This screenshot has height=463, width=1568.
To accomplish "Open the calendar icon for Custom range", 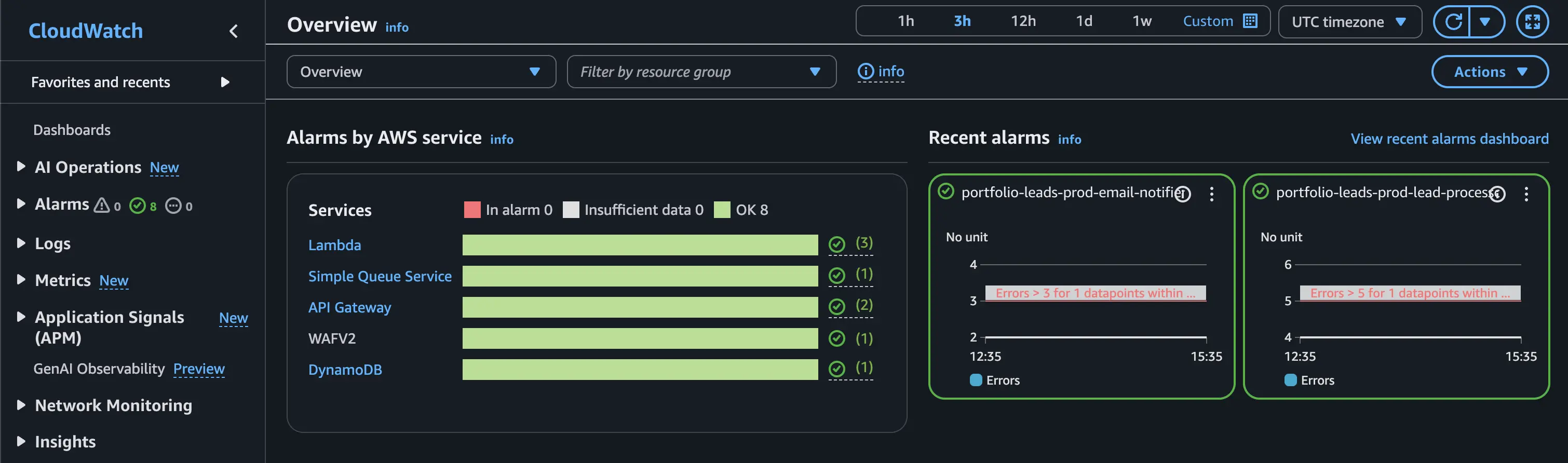I will 1250,21.
